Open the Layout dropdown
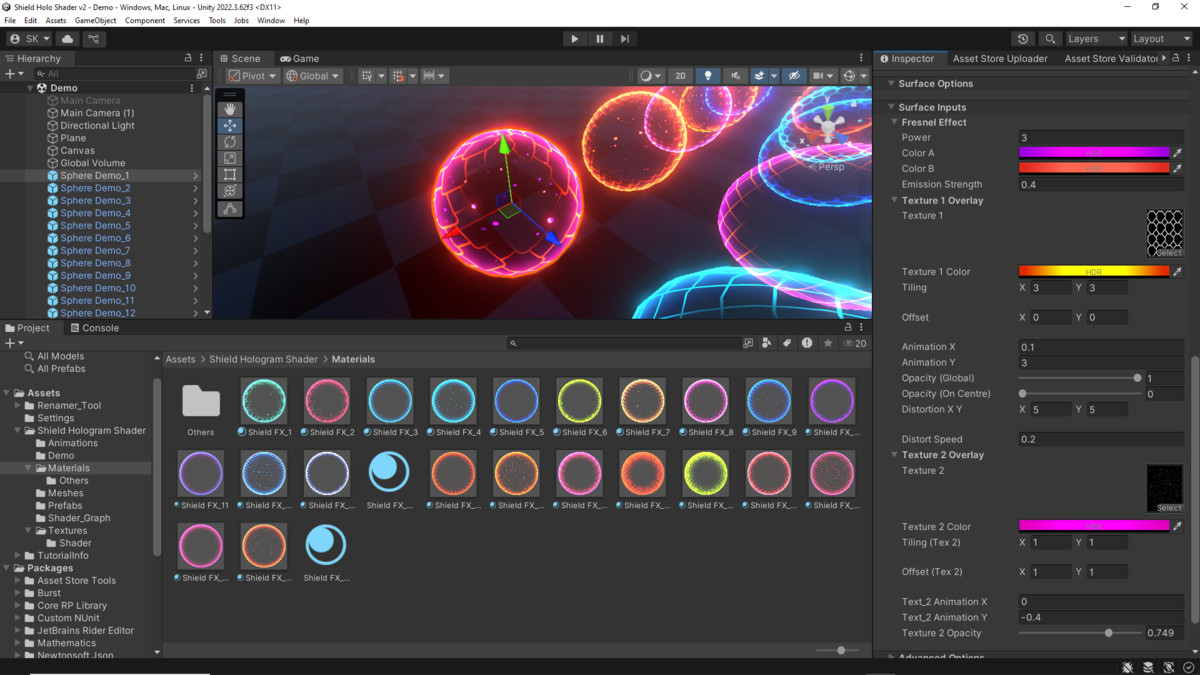This screenshot has height=675, width=1200. (x=1160, y=38)
